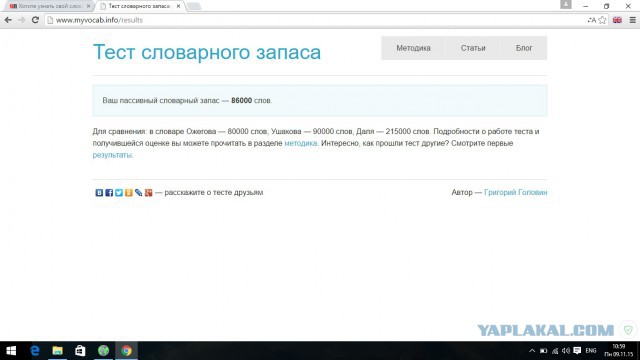Go to the Блог page
The image size is (640, 360).
[x=524, y=48]
